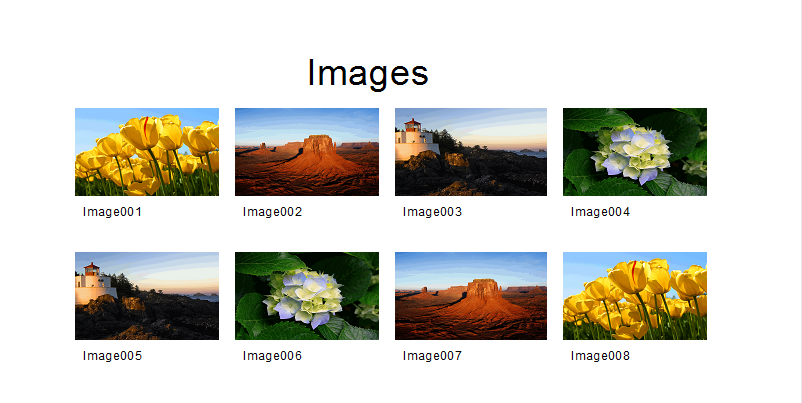Open the Image003 lighthouse thumbnail
The image size is (802, 403).
point(471,152)
